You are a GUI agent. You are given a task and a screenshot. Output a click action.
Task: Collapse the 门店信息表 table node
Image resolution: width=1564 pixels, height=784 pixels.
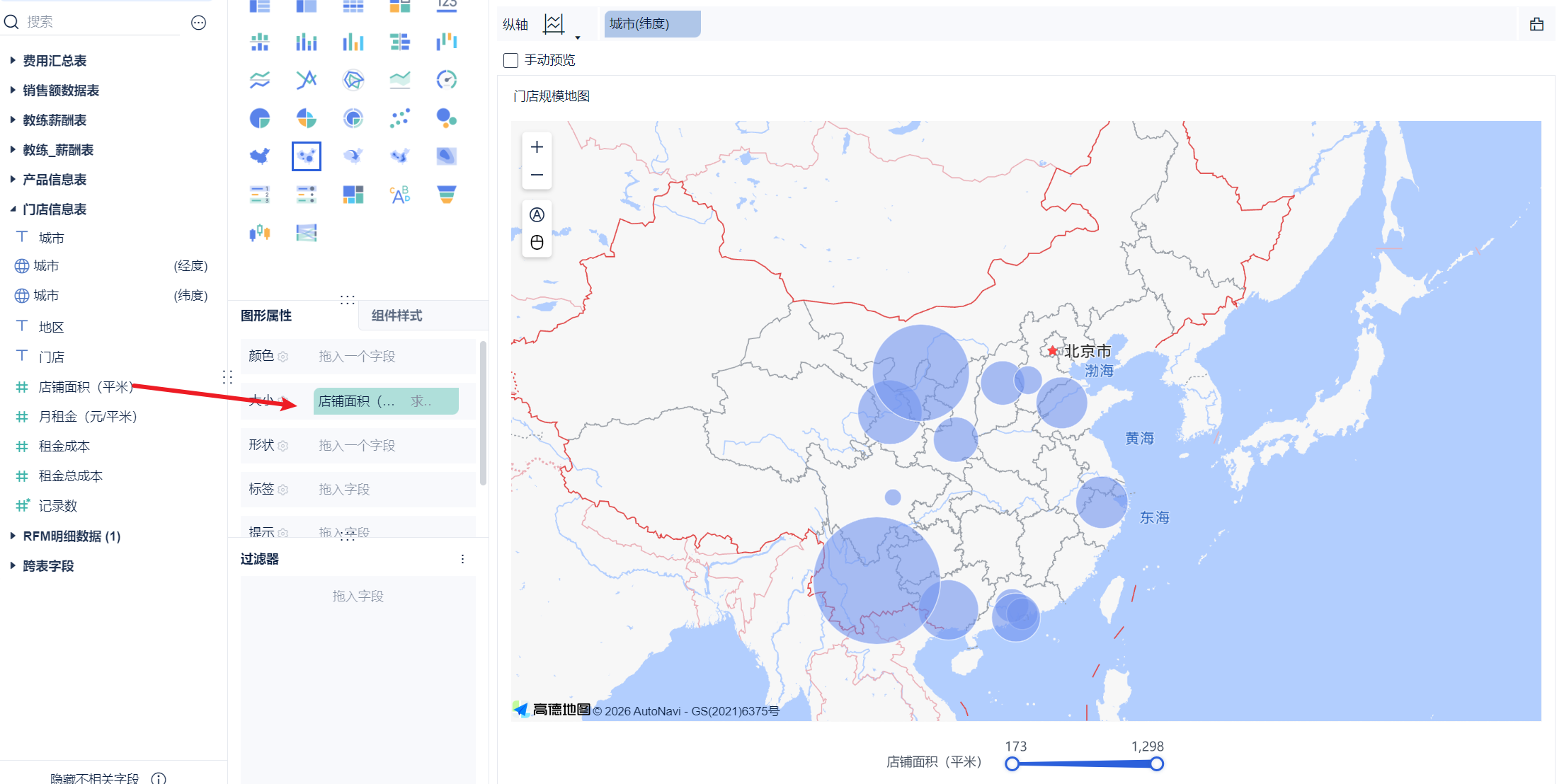13,209
